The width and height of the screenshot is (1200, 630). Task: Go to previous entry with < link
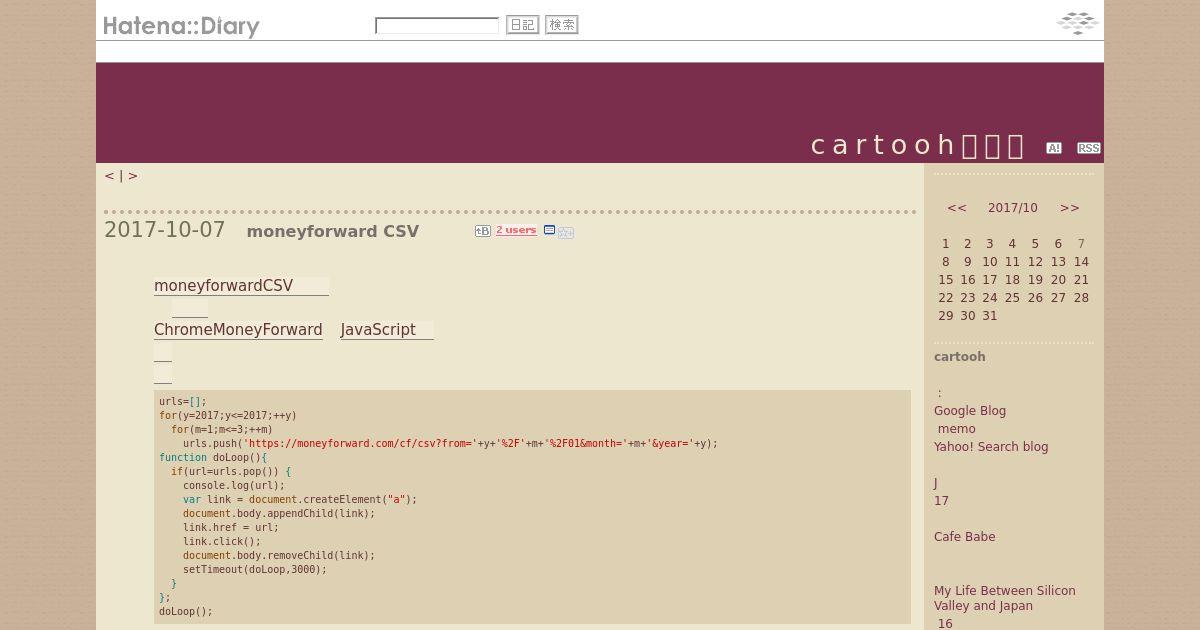click(x=109, y=176)
